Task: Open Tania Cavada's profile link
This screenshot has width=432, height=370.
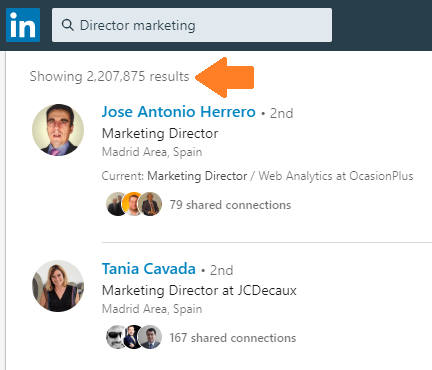Action: click(149, 269)
